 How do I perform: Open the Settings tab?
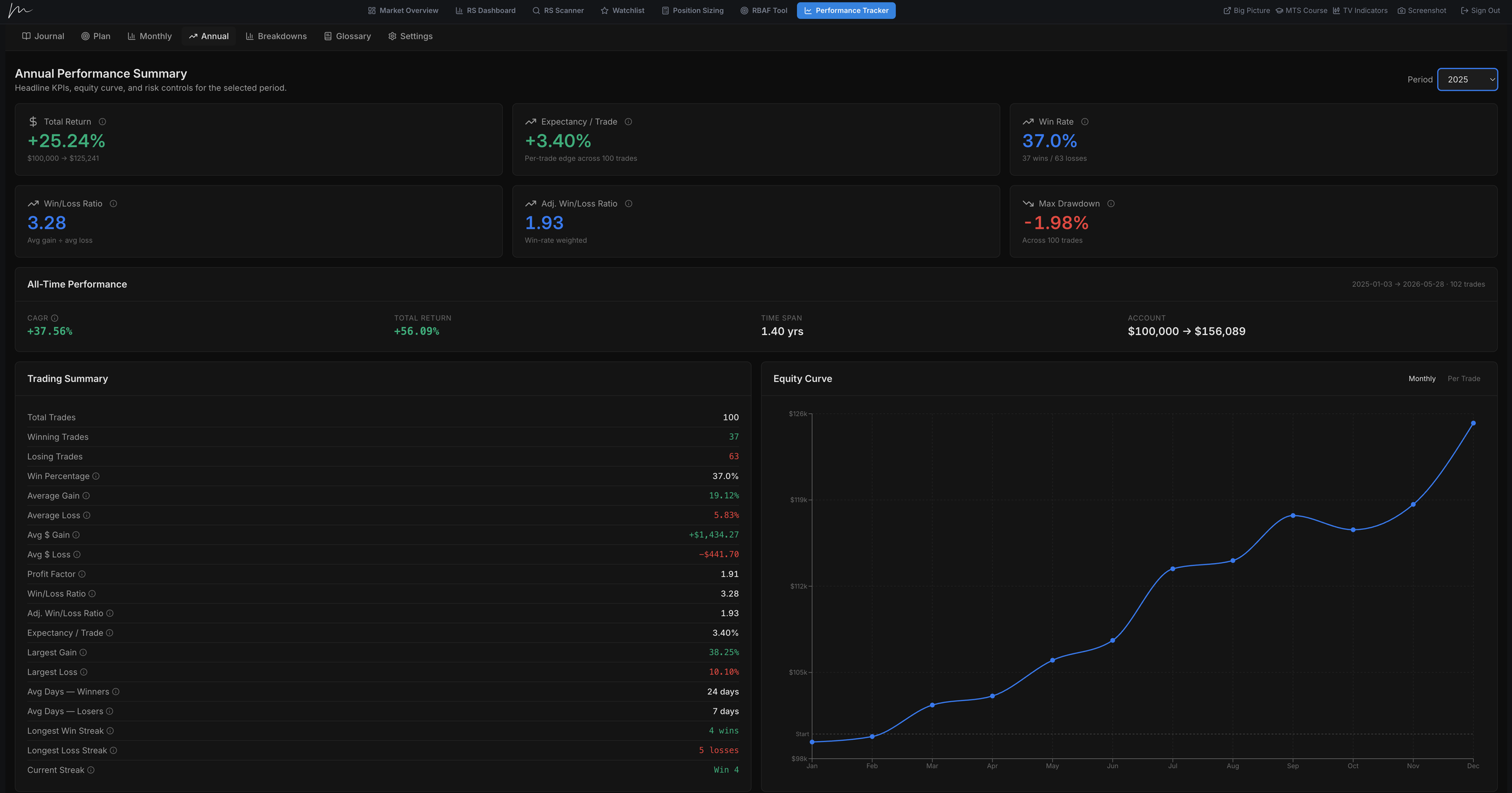pyautogui.click(x=410, y=36)
